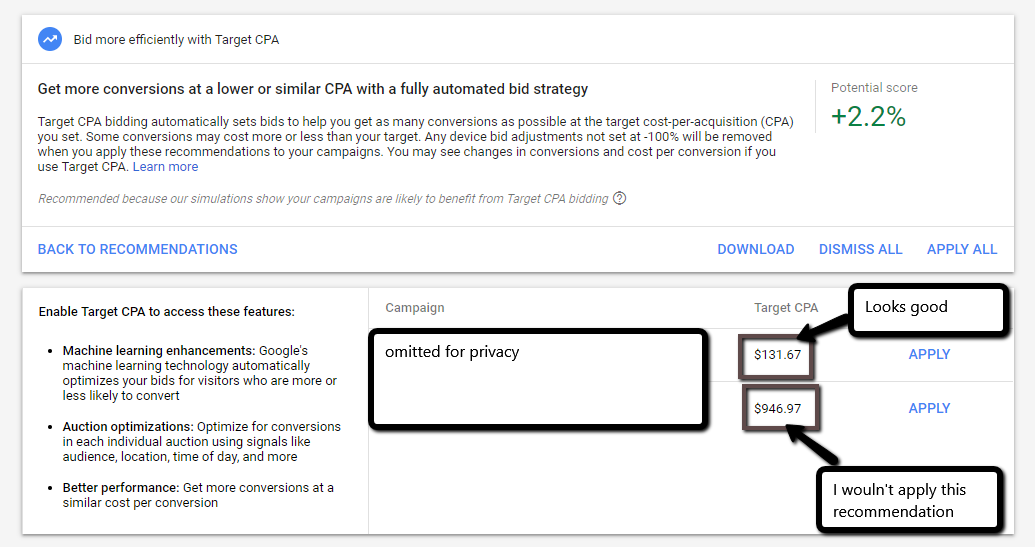
Task: Click the +2.2% potential score
Action: 868,117
